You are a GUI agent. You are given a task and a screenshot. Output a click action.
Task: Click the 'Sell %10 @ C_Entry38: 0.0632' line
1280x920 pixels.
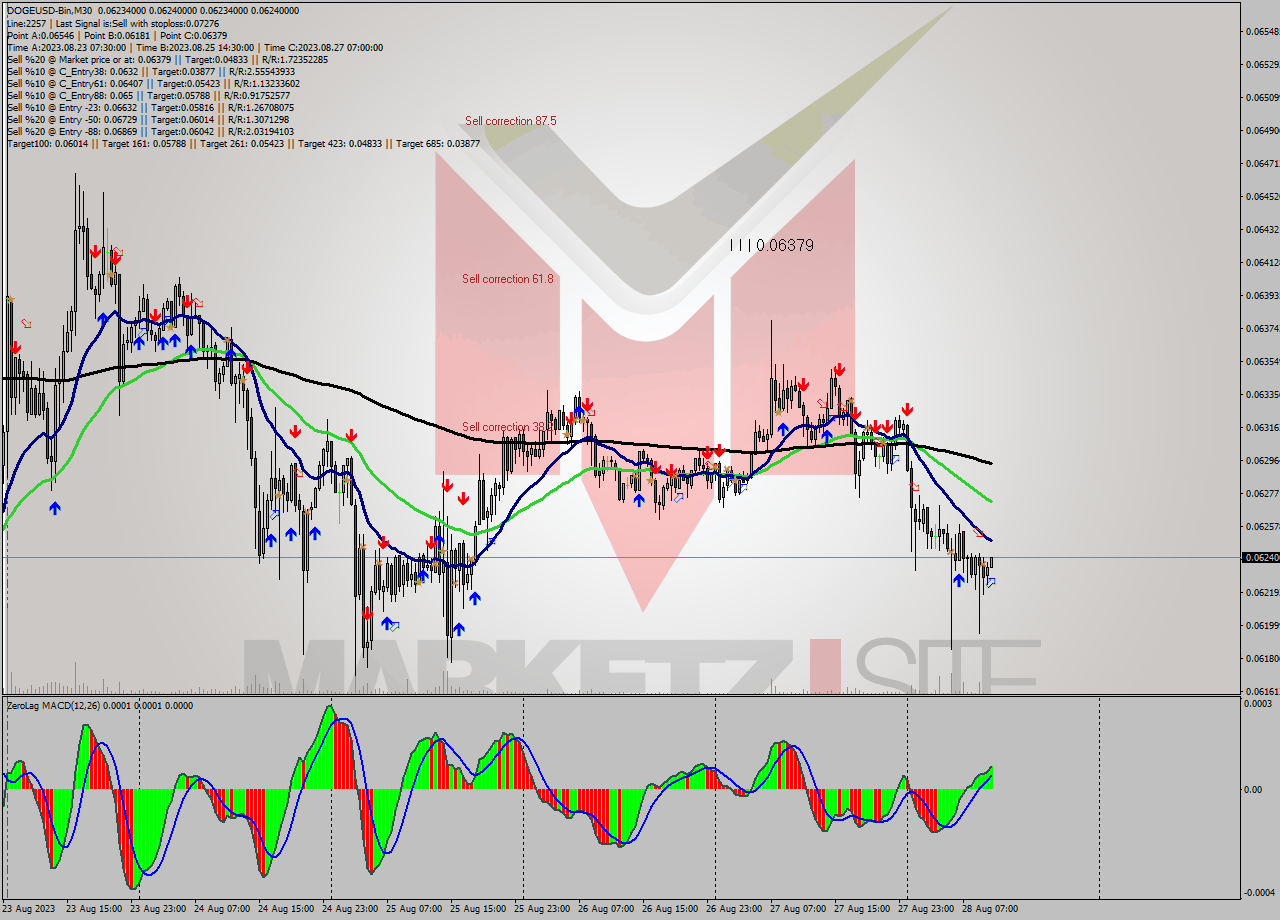pyautogui.click(x=150, y=71)
